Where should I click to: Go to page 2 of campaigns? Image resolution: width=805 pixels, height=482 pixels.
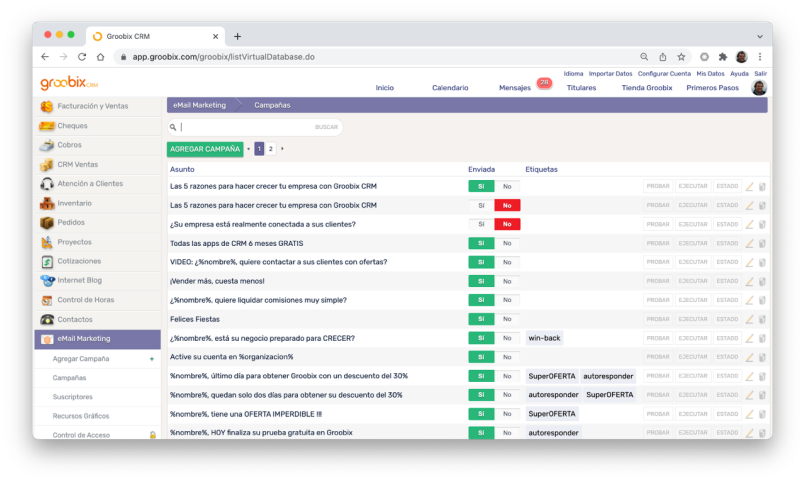271,149
